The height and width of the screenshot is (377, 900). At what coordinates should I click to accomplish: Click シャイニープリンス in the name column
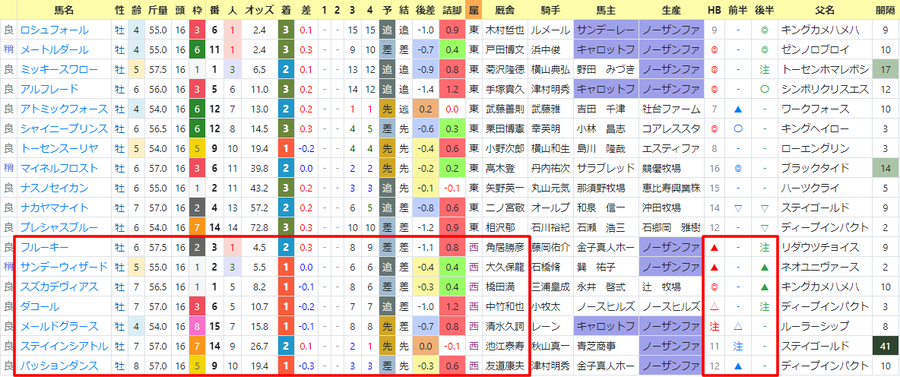point(64,129)
